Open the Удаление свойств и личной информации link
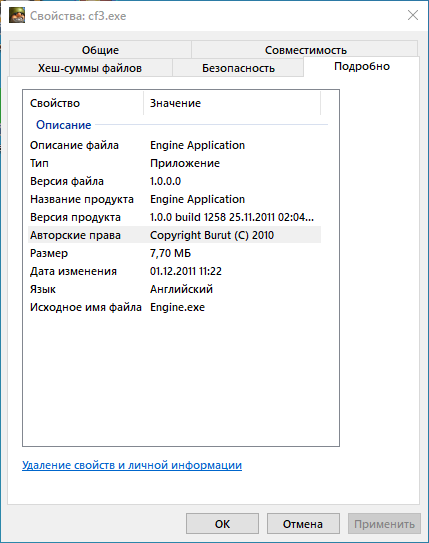 [132, 465]
